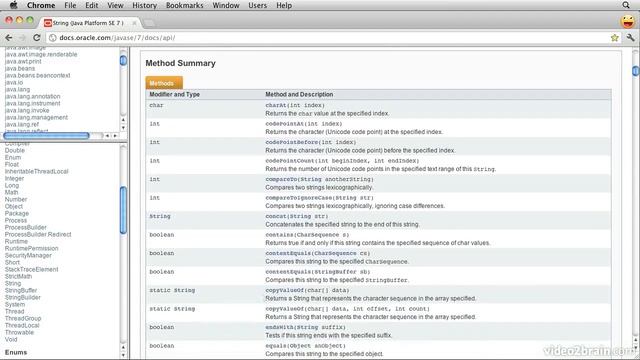Screen dimensions: 640x360
Task: Select java.io package in list
Action: tap(14, 82)
